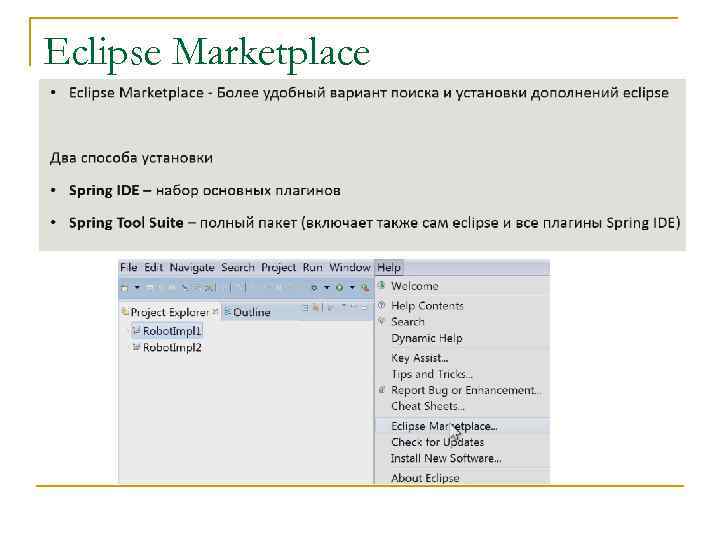Click the Report Bug item's icon
Image resolution: width=720 pixels, height=540 pixels.
click(x=382, y=390)
